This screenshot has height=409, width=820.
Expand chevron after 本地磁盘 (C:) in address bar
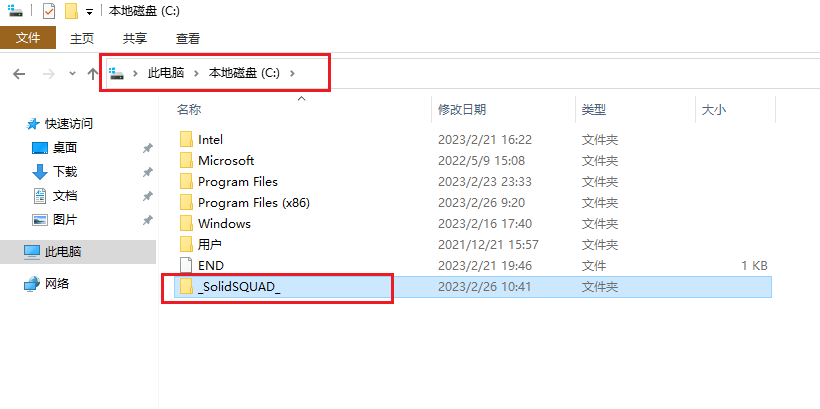pos(292,74)
